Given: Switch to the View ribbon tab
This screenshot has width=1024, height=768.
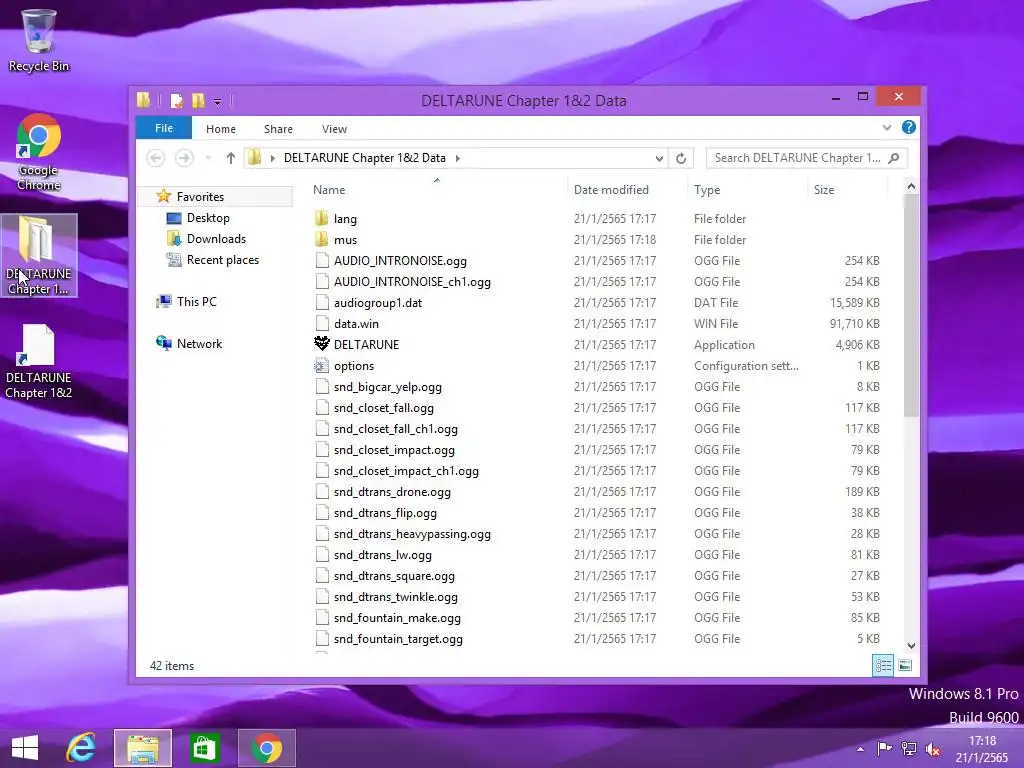Looking at the screenshot, I should tap(334, 129).
